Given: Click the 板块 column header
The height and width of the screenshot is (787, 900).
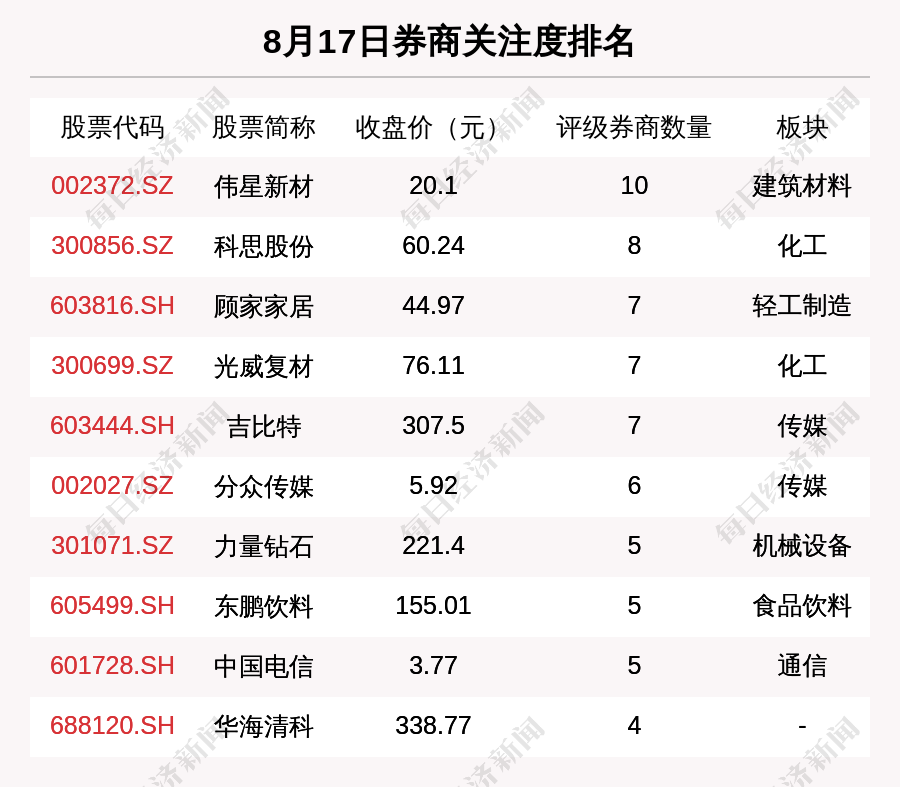Looking at the screenshot, I should coord(802,127).
